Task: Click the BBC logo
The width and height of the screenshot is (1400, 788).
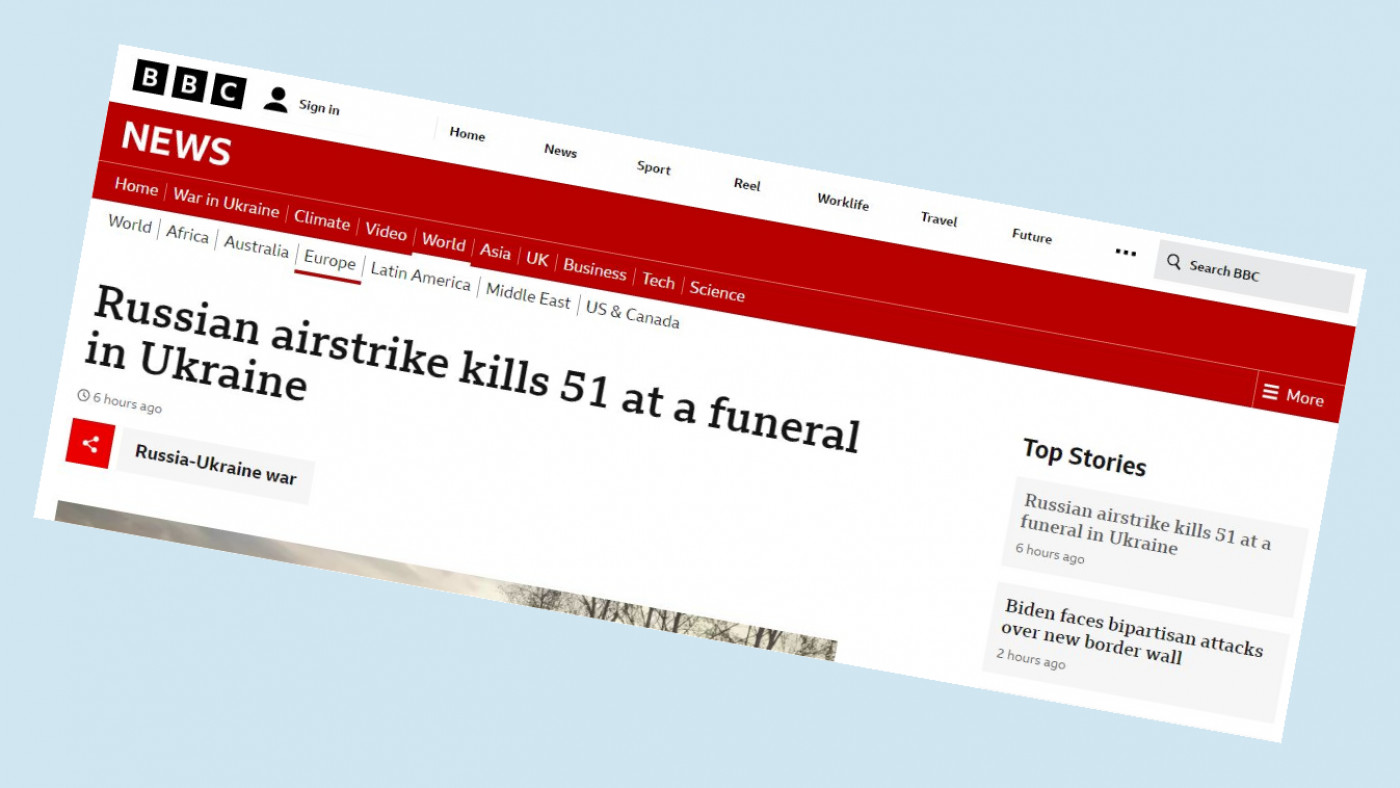Action: point(189,84)
